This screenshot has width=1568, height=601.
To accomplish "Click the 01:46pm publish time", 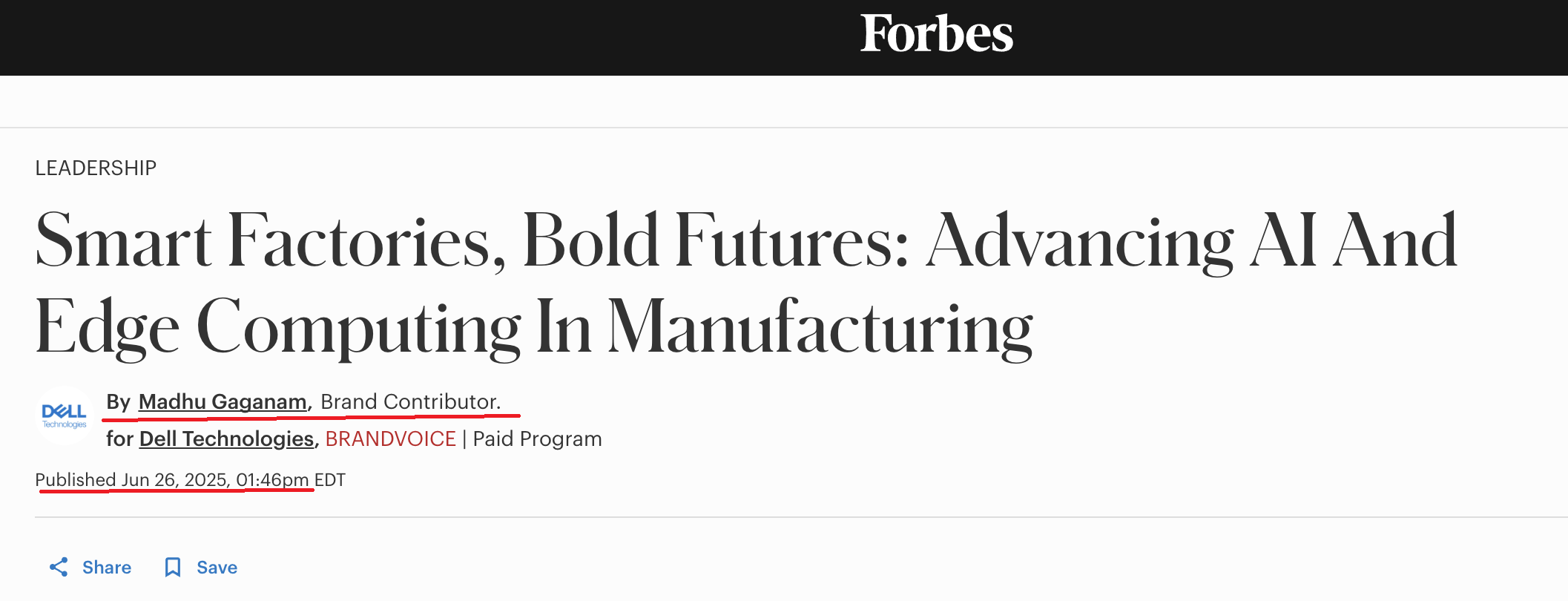I will point(272,480).
